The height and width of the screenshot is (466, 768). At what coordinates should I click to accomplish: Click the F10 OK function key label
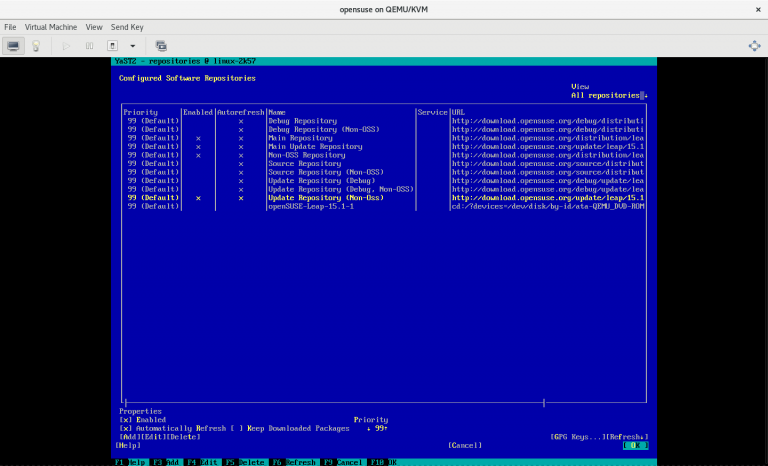click(383, 462)
